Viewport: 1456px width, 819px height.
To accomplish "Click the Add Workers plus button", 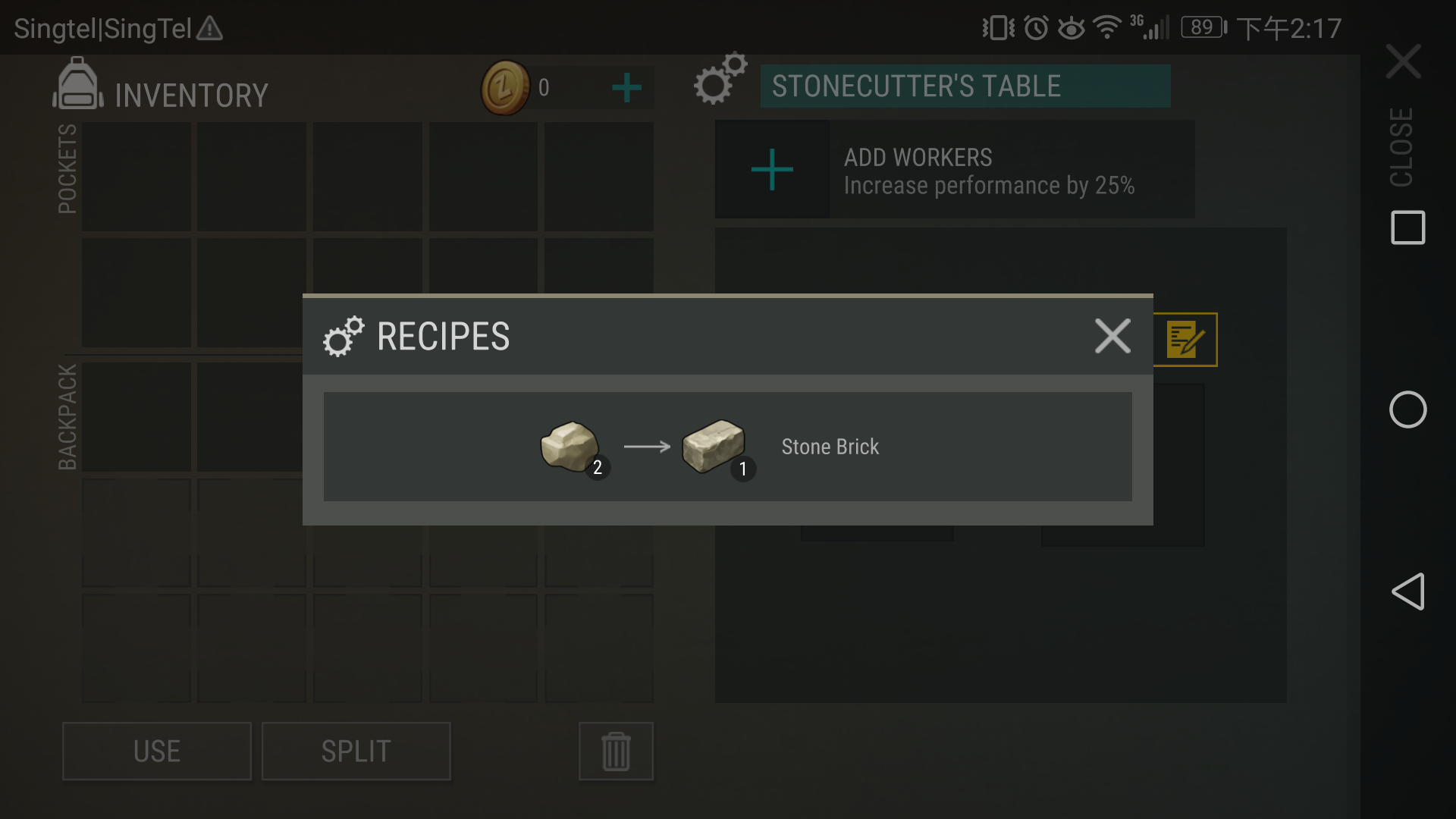I will point(772,169).
